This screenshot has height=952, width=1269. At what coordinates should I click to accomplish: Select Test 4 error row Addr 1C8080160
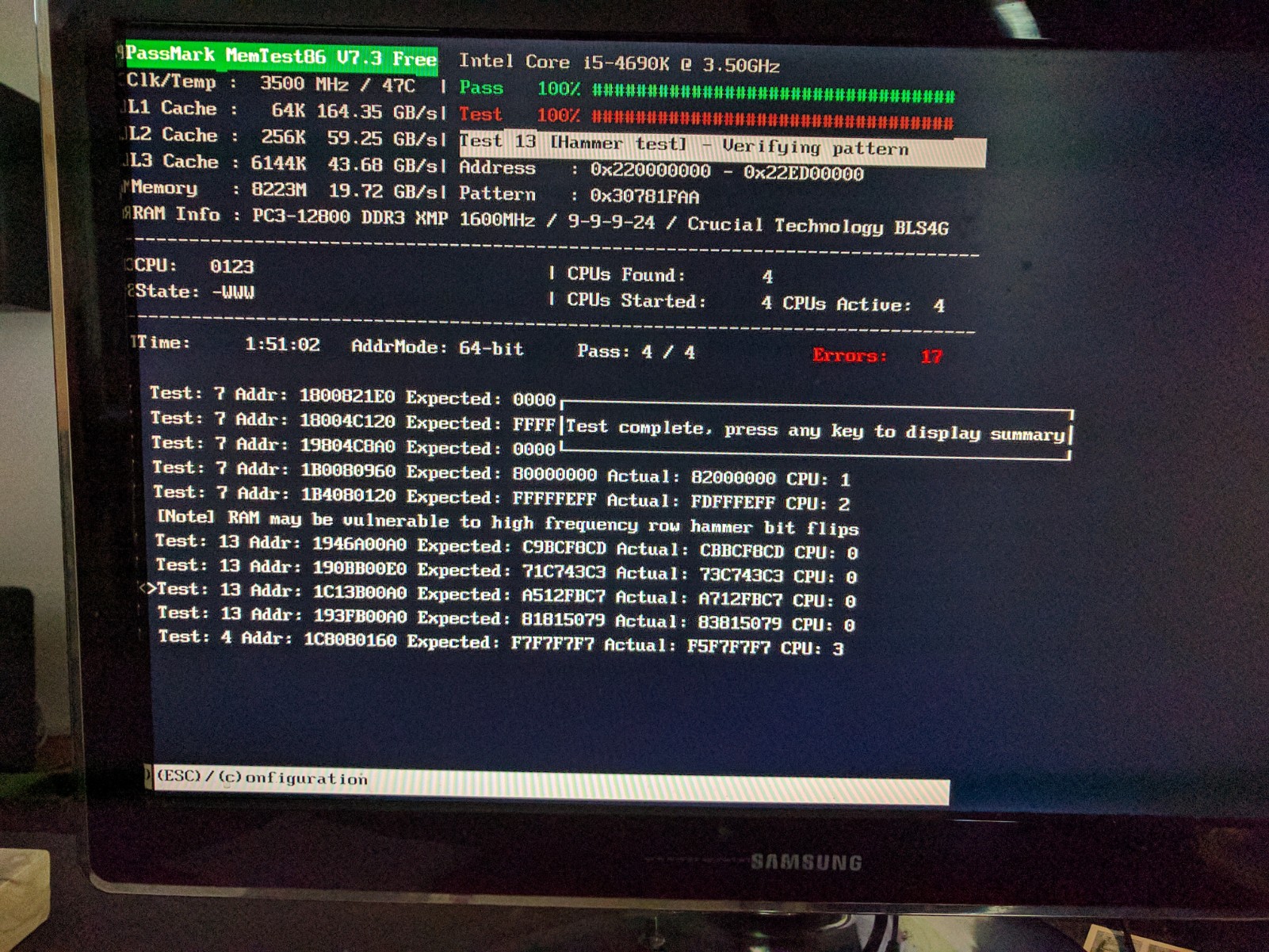[x=501, y=642]
